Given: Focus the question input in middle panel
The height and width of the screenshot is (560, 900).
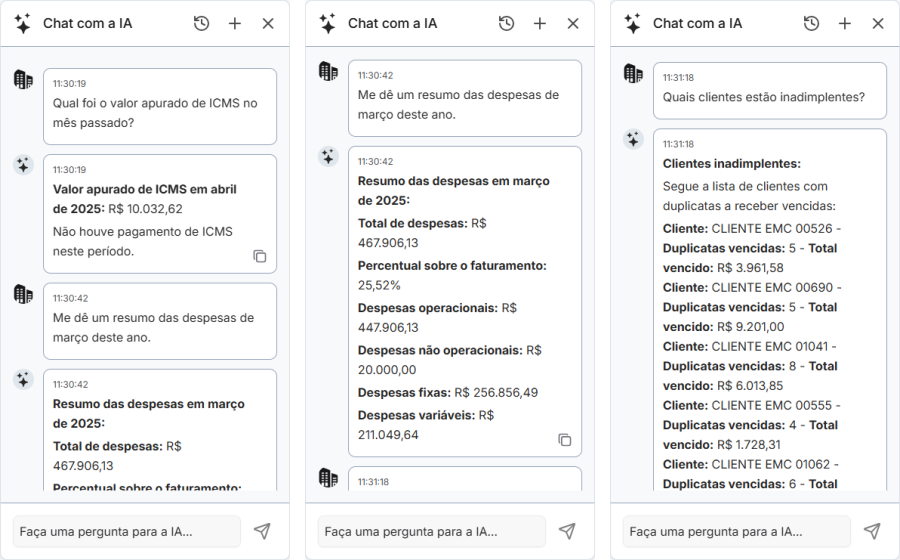Looking at the screenshot, I should (x=432, y=531).
